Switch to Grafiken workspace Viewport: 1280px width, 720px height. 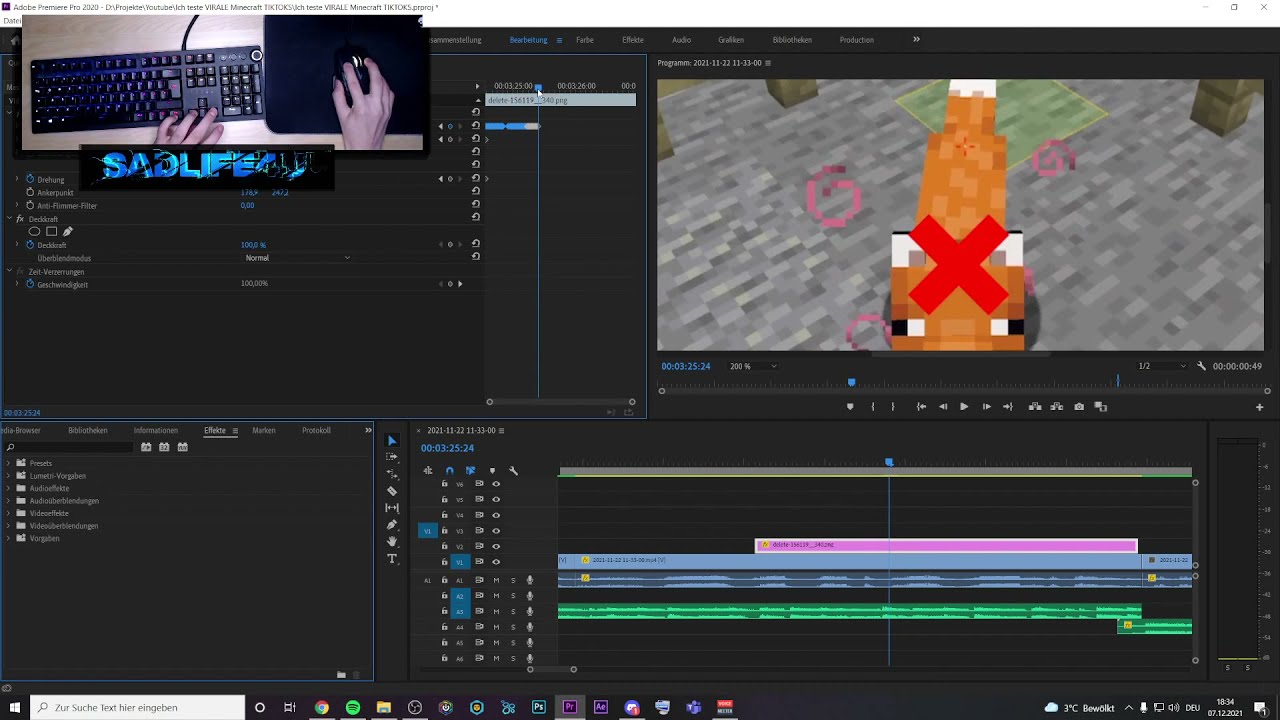[x=731, y=40]
